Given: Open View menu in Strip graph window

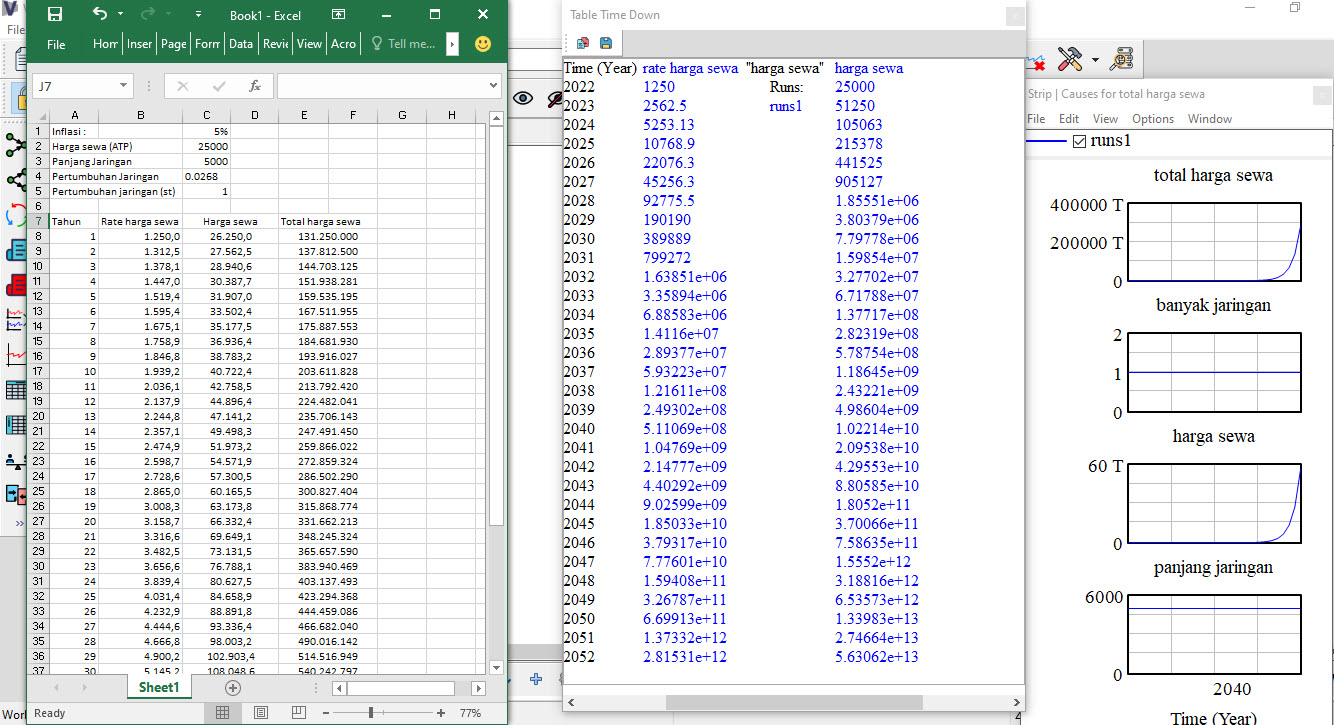Looking at the screenshot, I should pyautogui.click(x=1105, y=118).
